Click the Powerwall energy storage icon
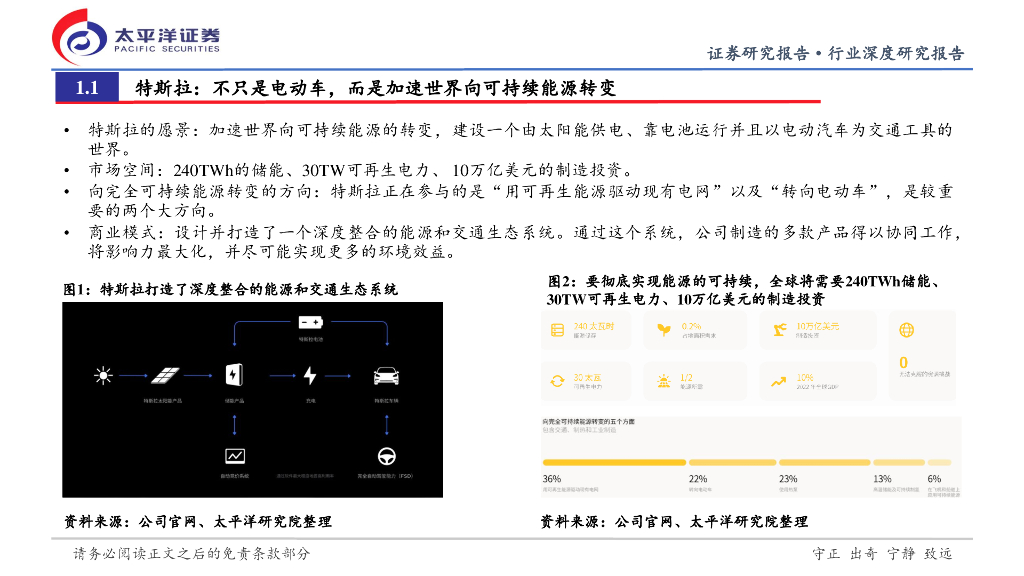Image resolution: width=1024 pixels, height=576 pixels. tap(234, 374)
